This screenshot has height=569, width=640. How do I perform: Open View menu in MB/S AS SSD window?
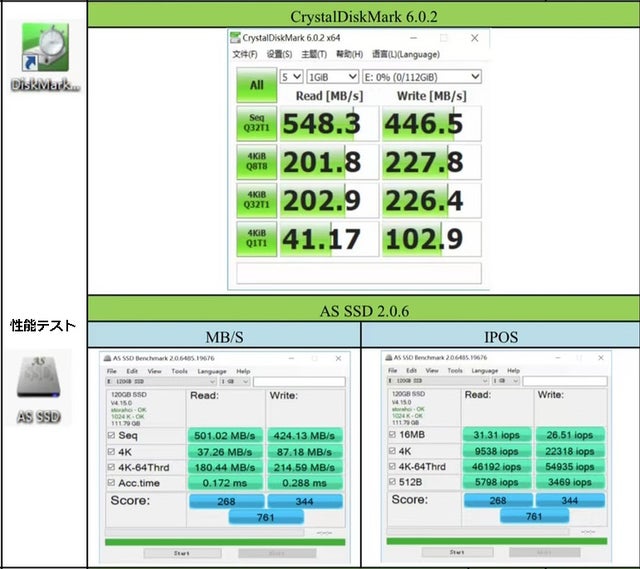pyautogui.click(x=154, y=371)
